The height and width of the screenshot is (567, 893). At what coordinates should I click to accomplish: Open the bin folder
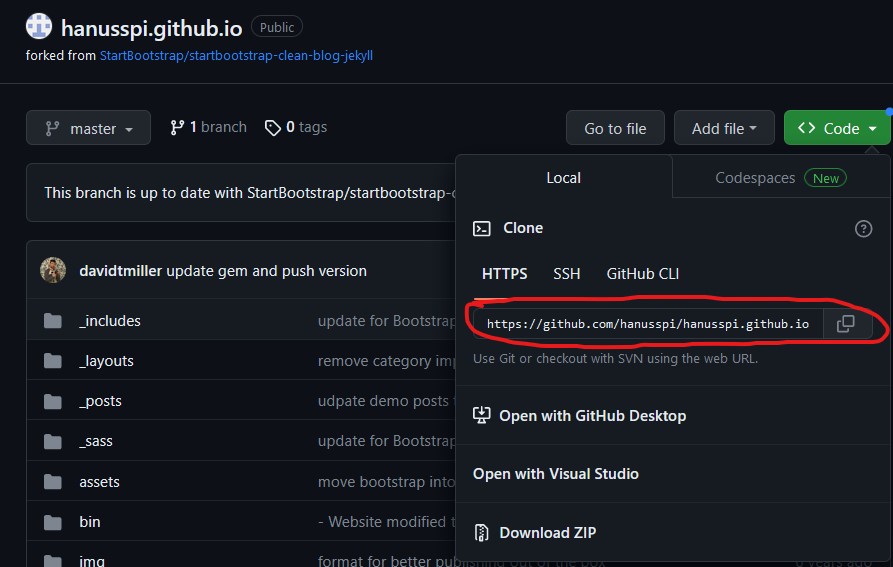click(x=90, y=522)
